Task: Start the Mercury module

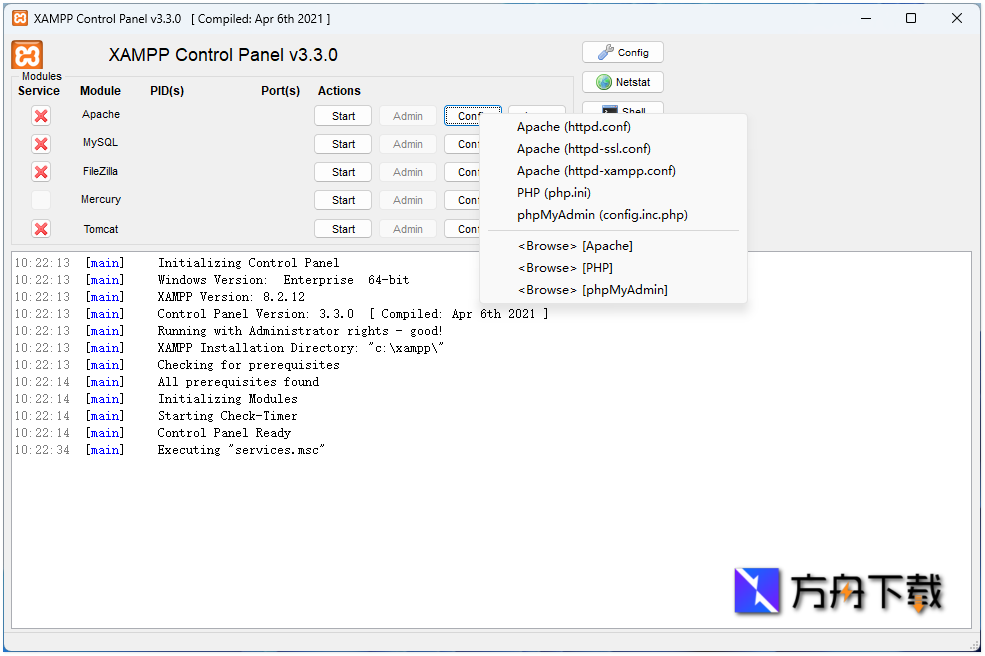Action: pos(343,200)
